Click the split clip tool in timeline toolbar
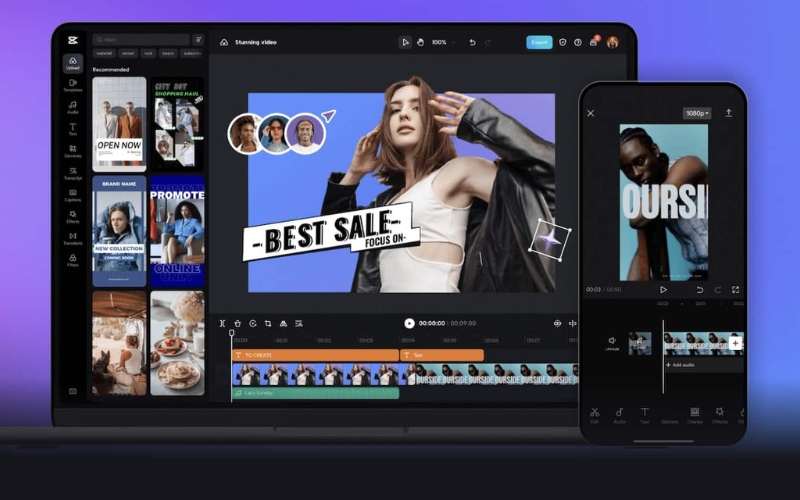The image size is (800, 500). click(x=222, y=323)
